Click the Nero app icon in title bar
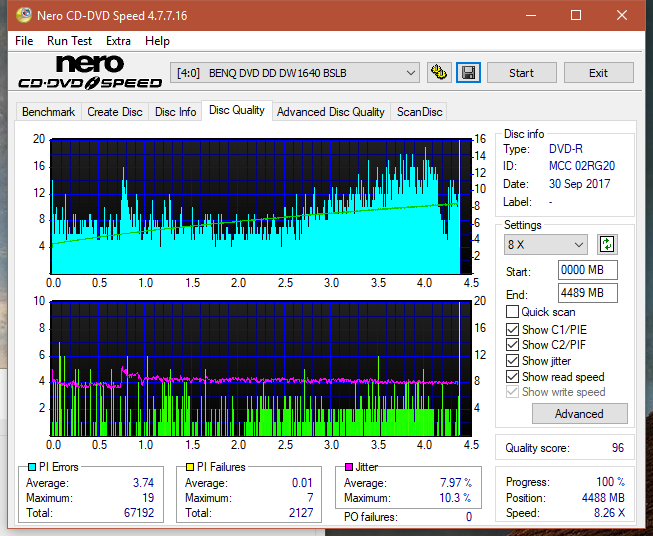 click(x=24, y=15)
